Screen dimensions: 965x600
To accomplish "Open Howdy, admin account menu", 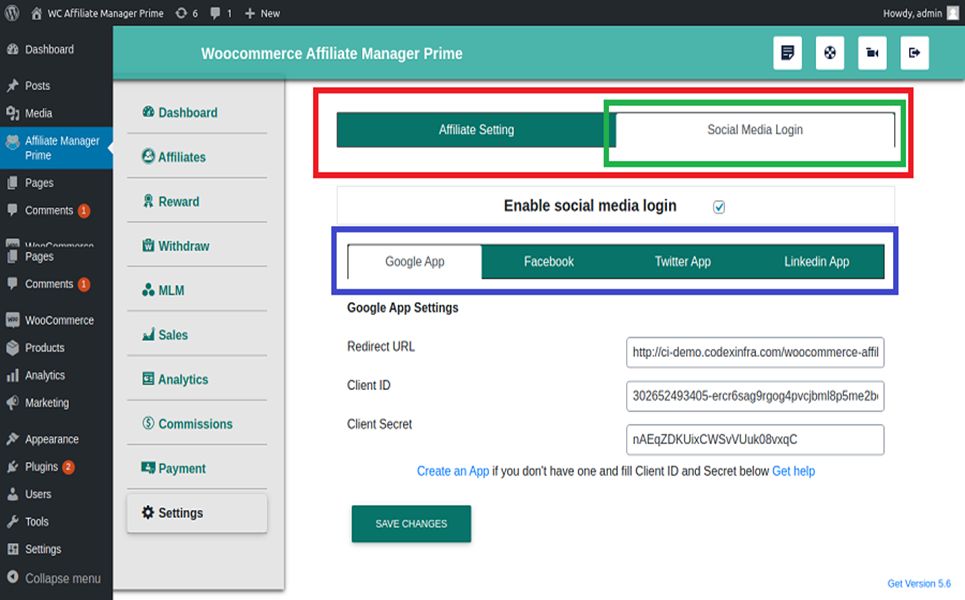I will tap(921, 13).
